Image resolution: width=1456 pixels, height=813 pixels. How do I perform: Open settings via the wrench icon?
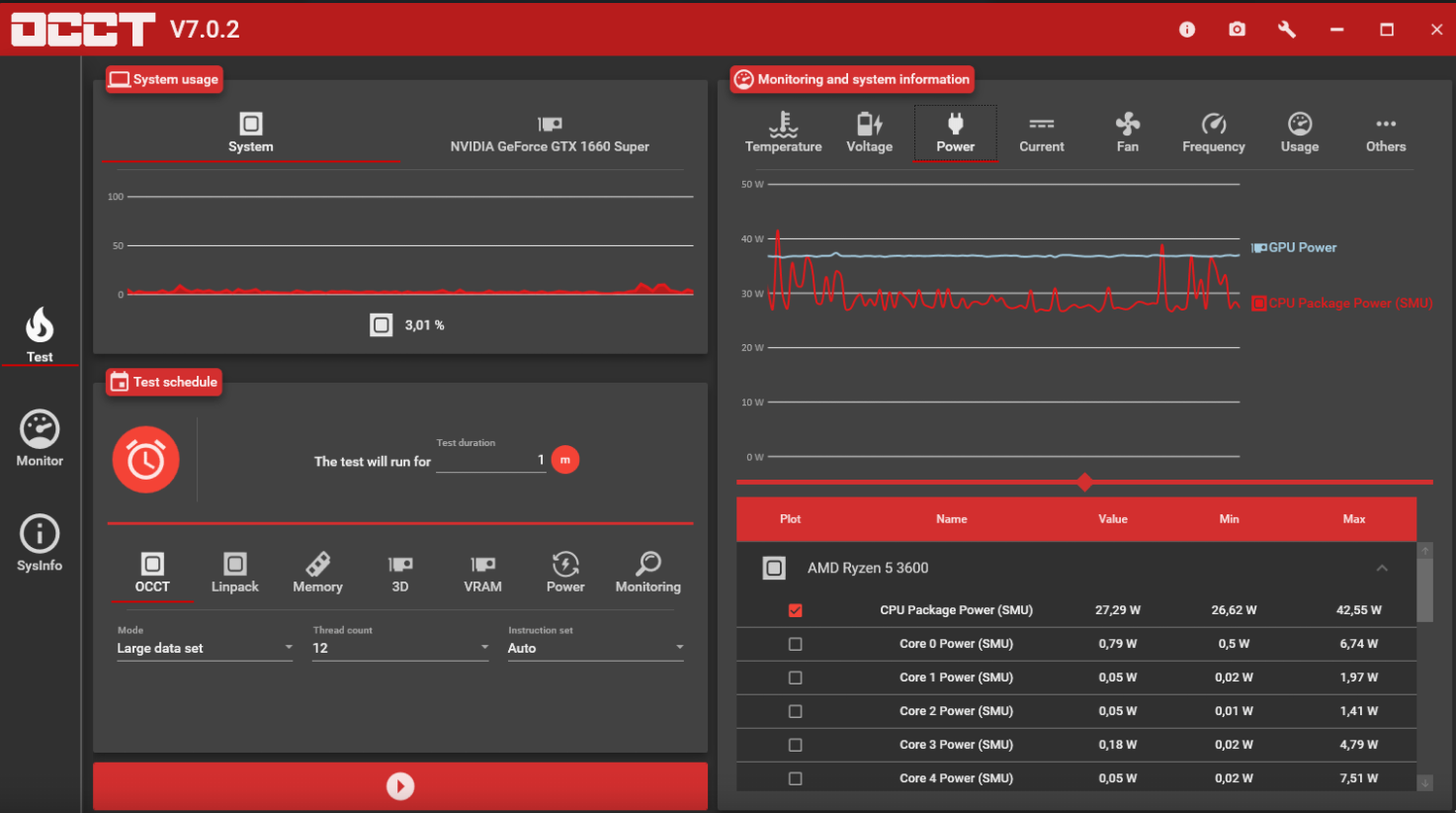coord(1286,30)
